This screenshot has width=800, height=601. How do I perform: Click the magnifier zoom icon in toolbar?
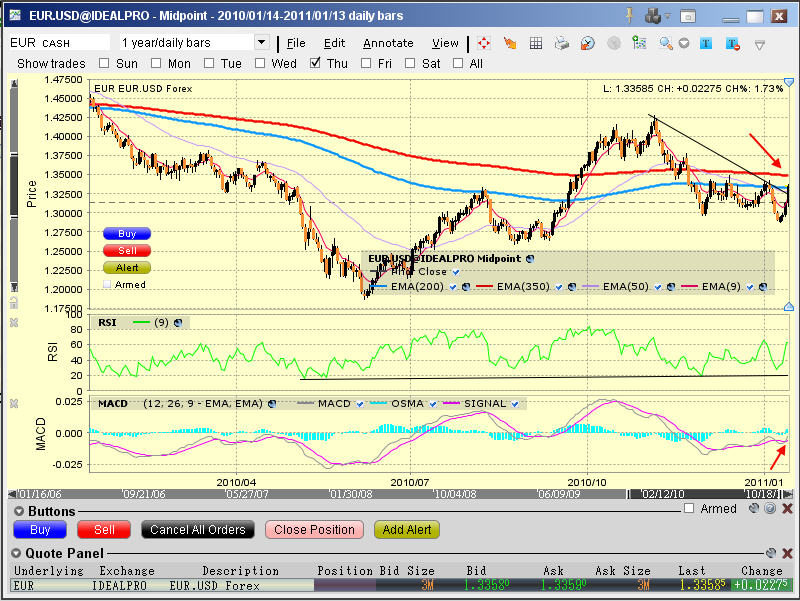[665, 43]
